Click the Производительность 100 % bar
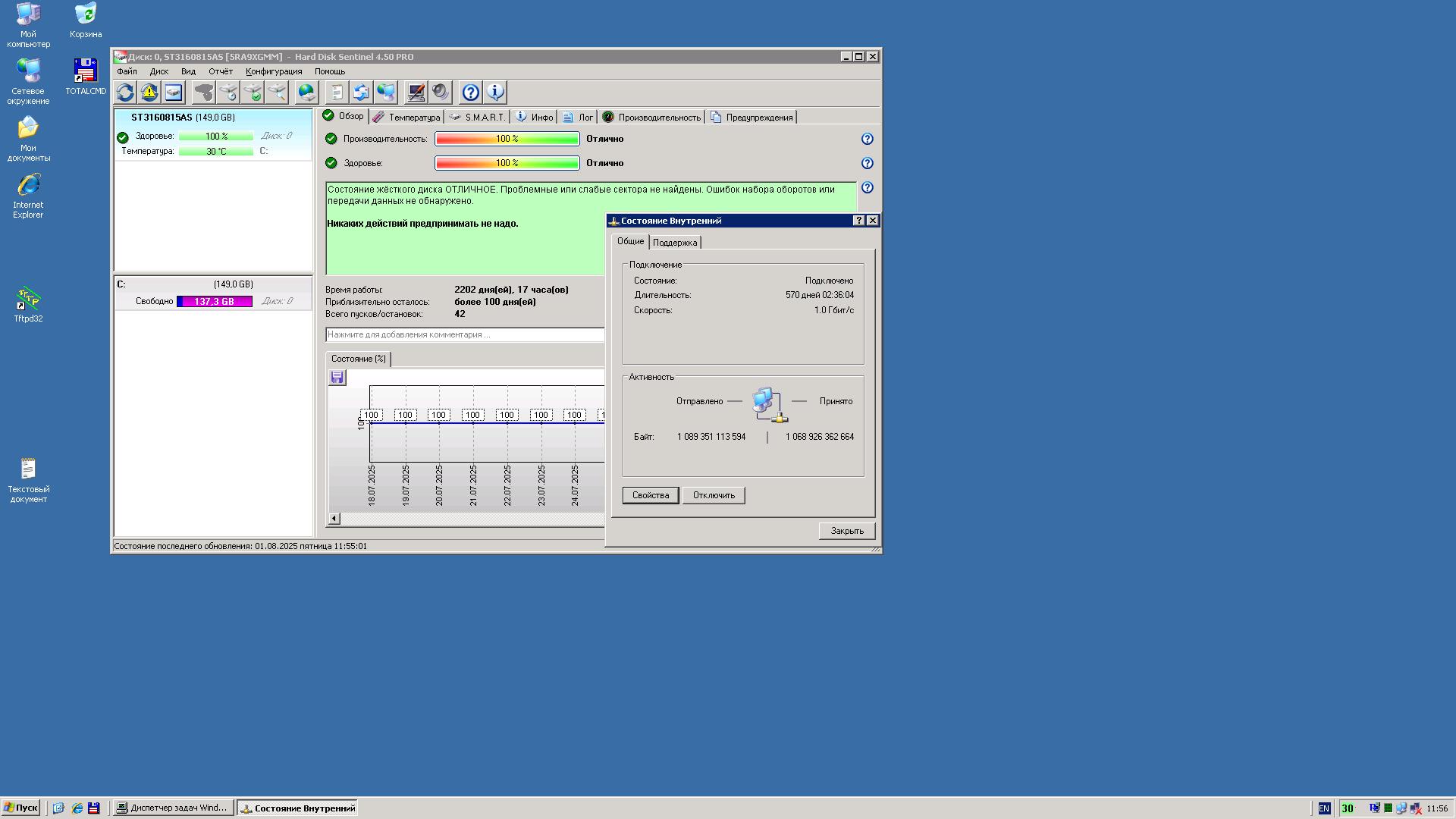 click(x=507, y=139)
